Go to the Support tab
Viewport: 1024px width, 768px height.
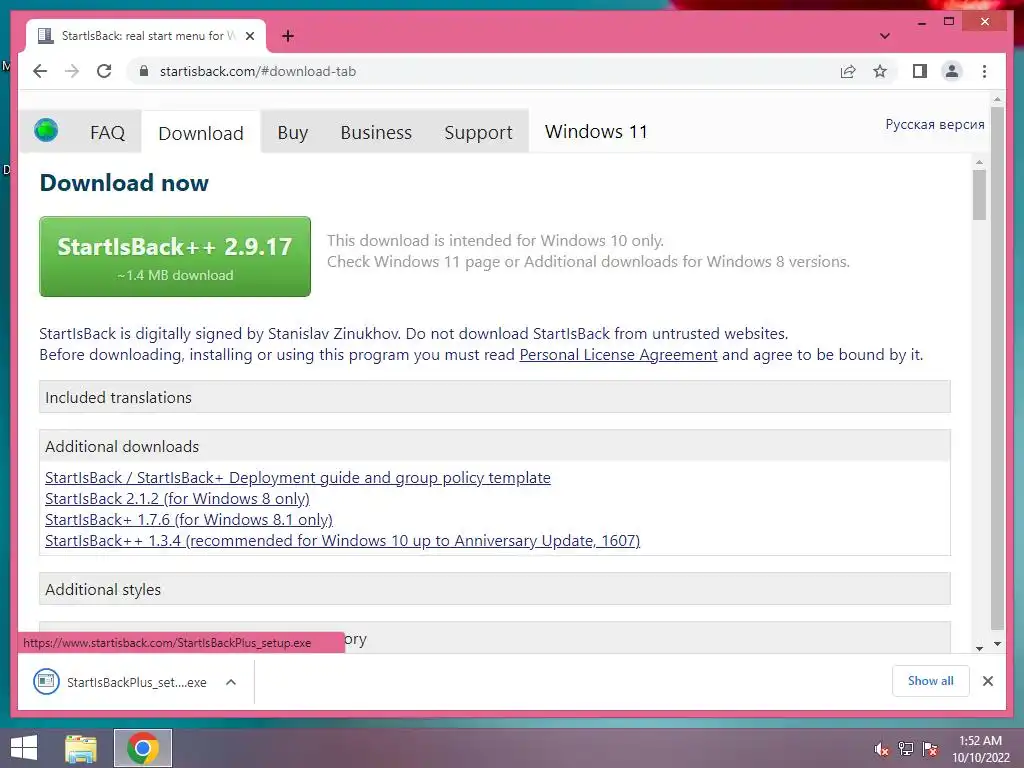click(x=478, y=133)
